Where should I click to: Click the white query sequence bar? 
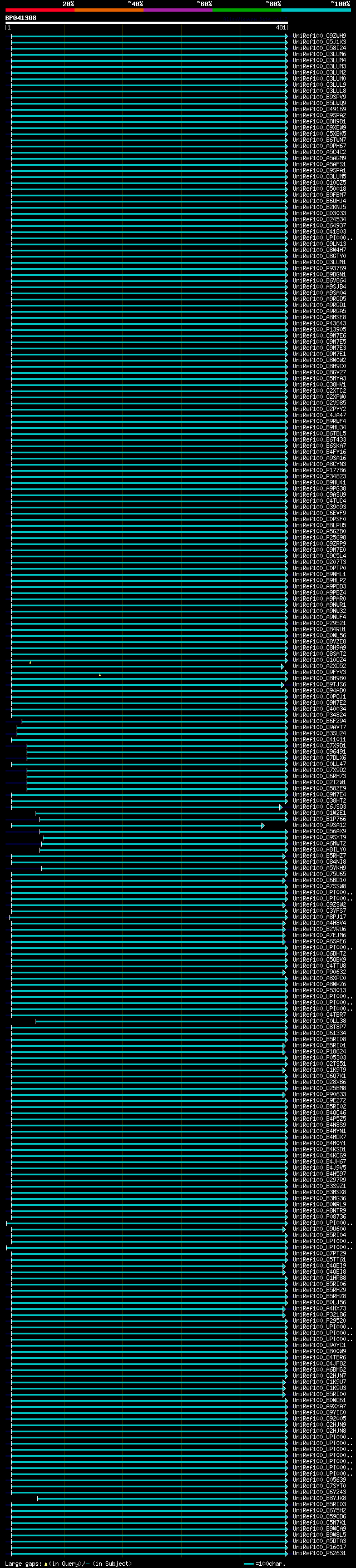pyautogui.click(x=147, y=22)
